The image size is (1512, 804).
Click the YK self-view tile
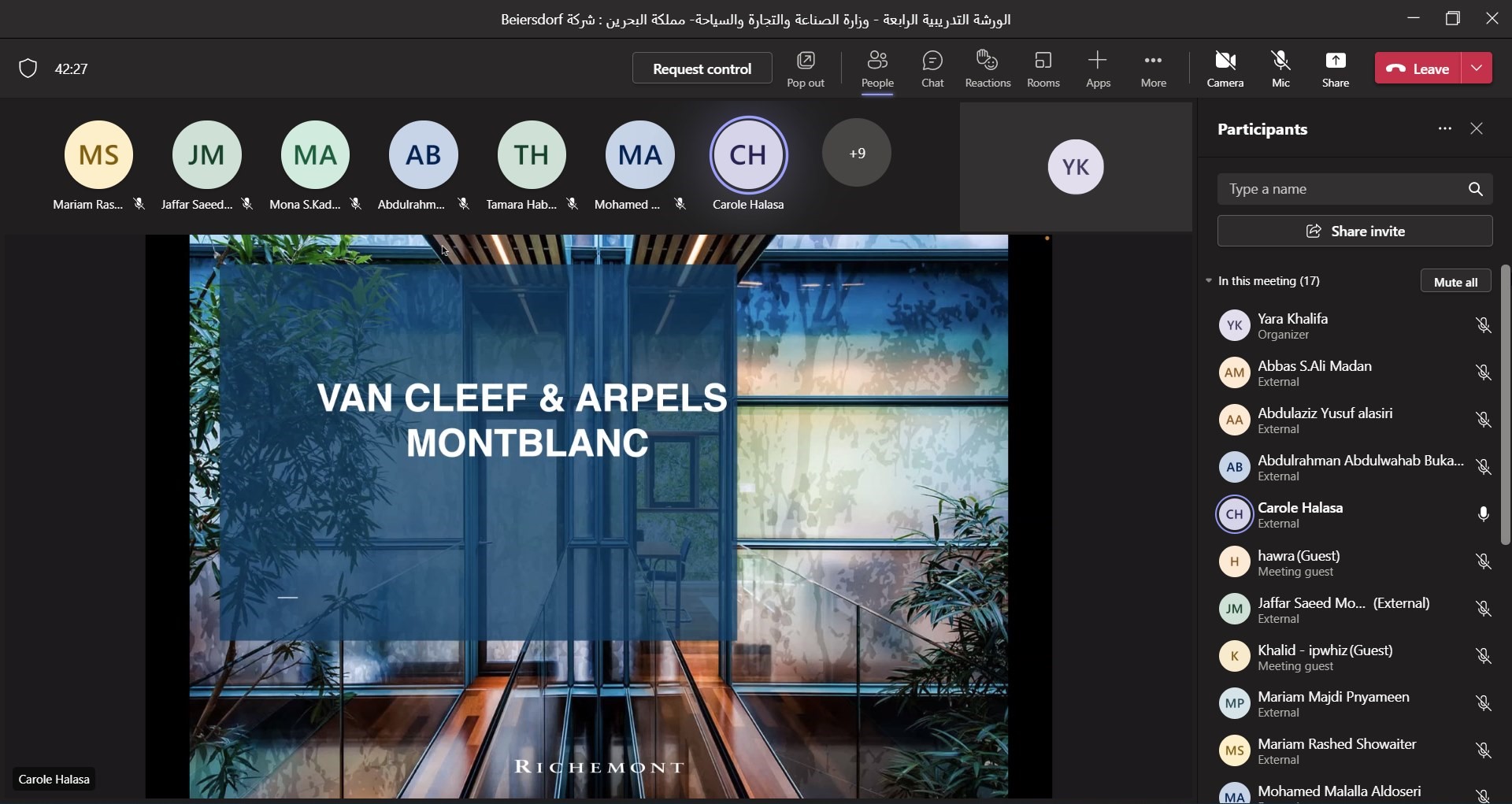pyautogui.click(x=1076, y=166)
